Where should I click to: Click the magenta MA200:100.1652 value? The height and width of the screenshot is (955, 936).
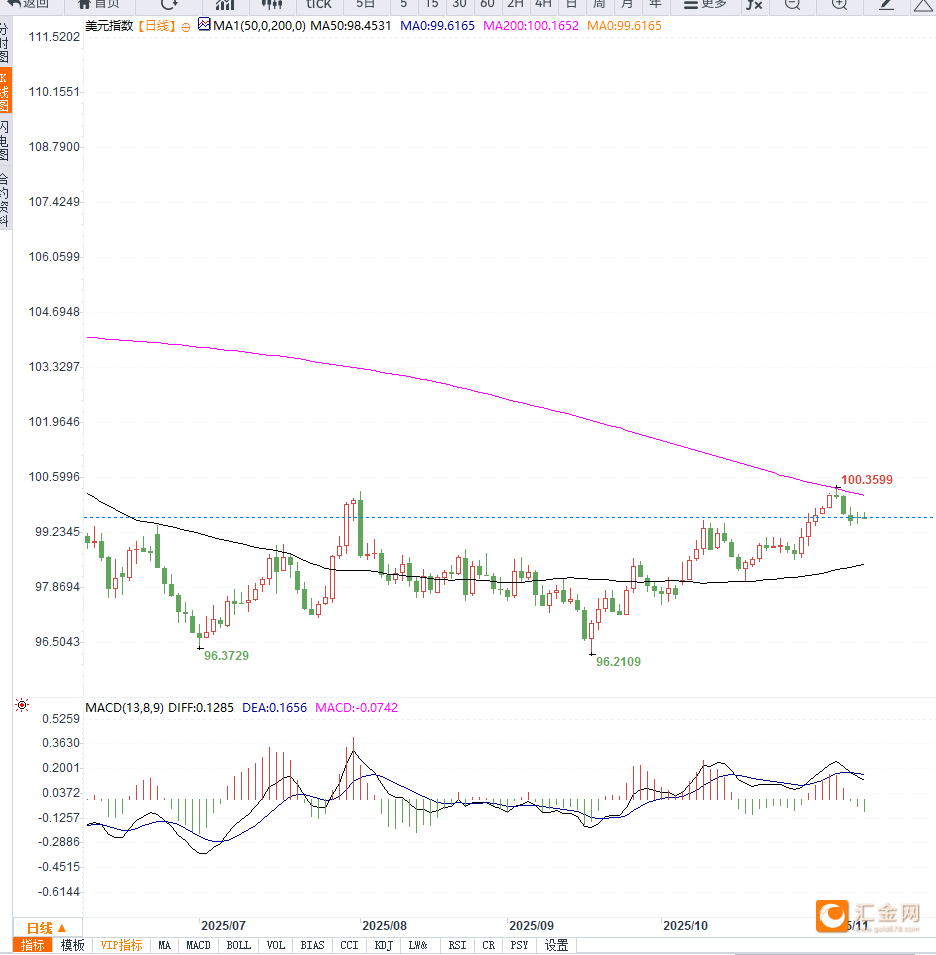tap(530, 26)
